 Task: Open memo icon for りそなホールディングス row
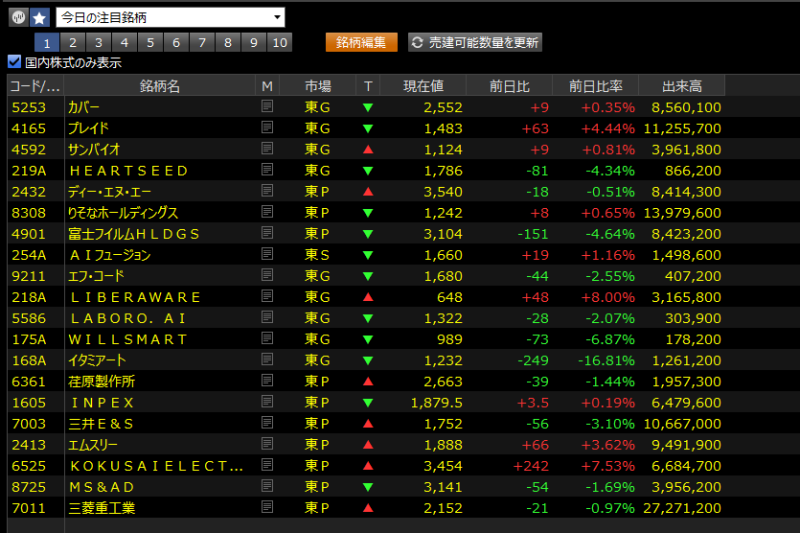tap(267, 212)
